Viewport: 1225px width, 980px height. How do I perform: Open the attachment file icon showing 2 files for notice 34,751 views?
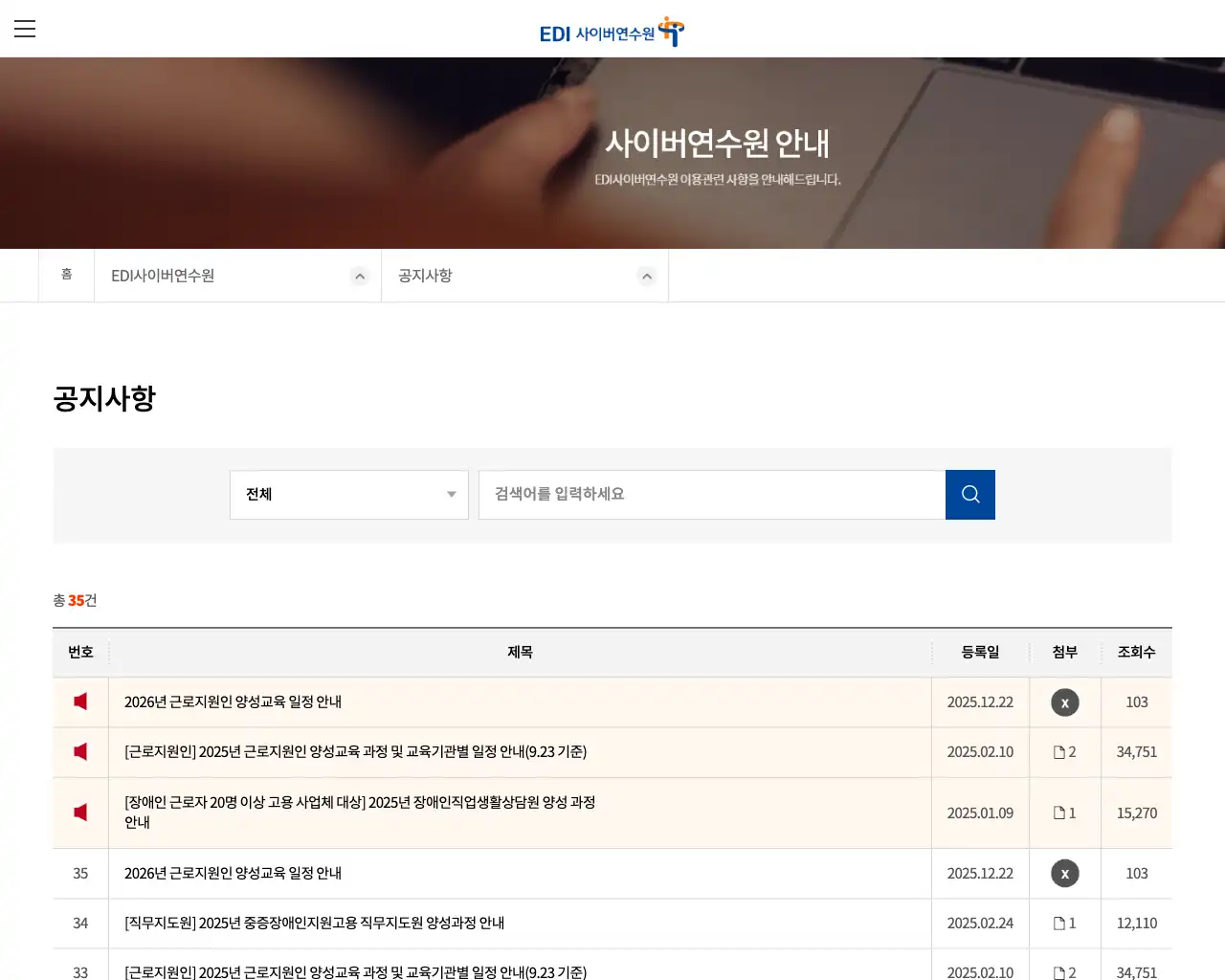[x=1064, y=751]
